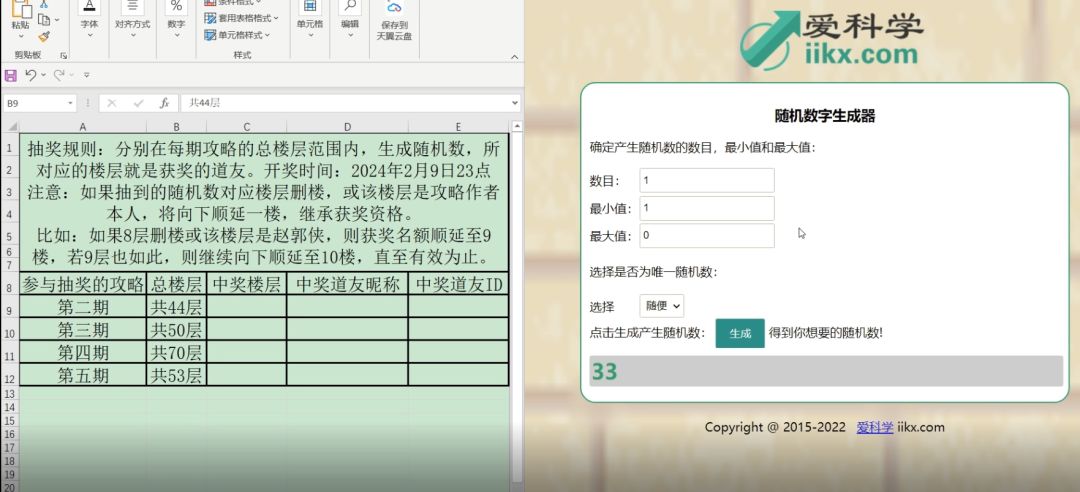Select cell 共44层
This screenshot has width=1080, height=492.
tap(176, 307)
